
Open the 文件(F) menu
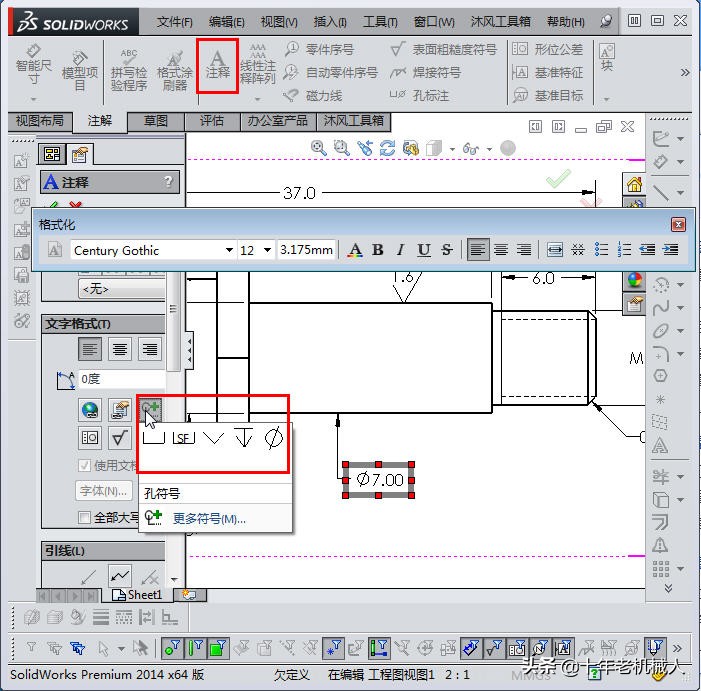[174, 22]
